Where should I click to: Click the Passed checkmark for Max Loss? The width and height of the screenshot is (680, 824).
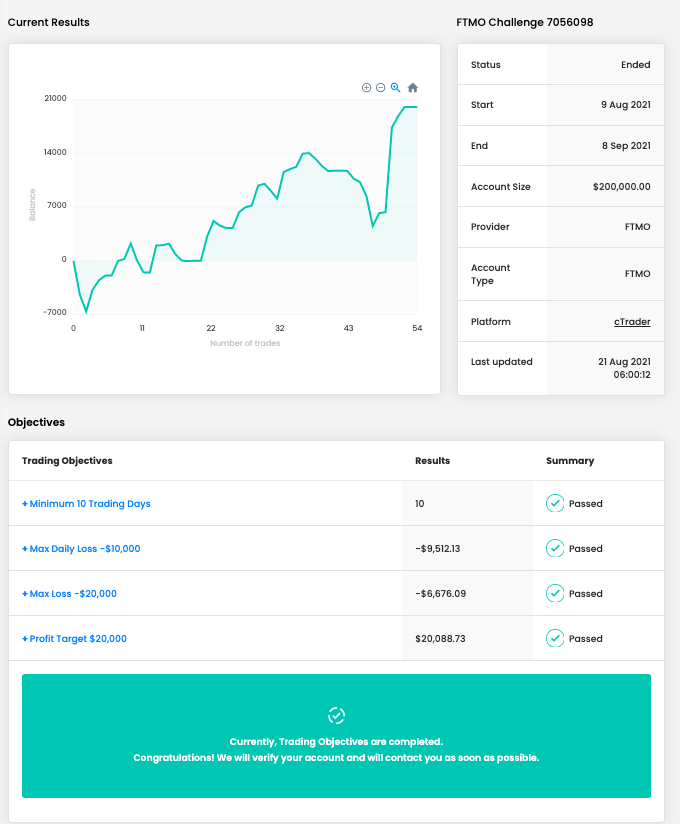coord(555,593)
